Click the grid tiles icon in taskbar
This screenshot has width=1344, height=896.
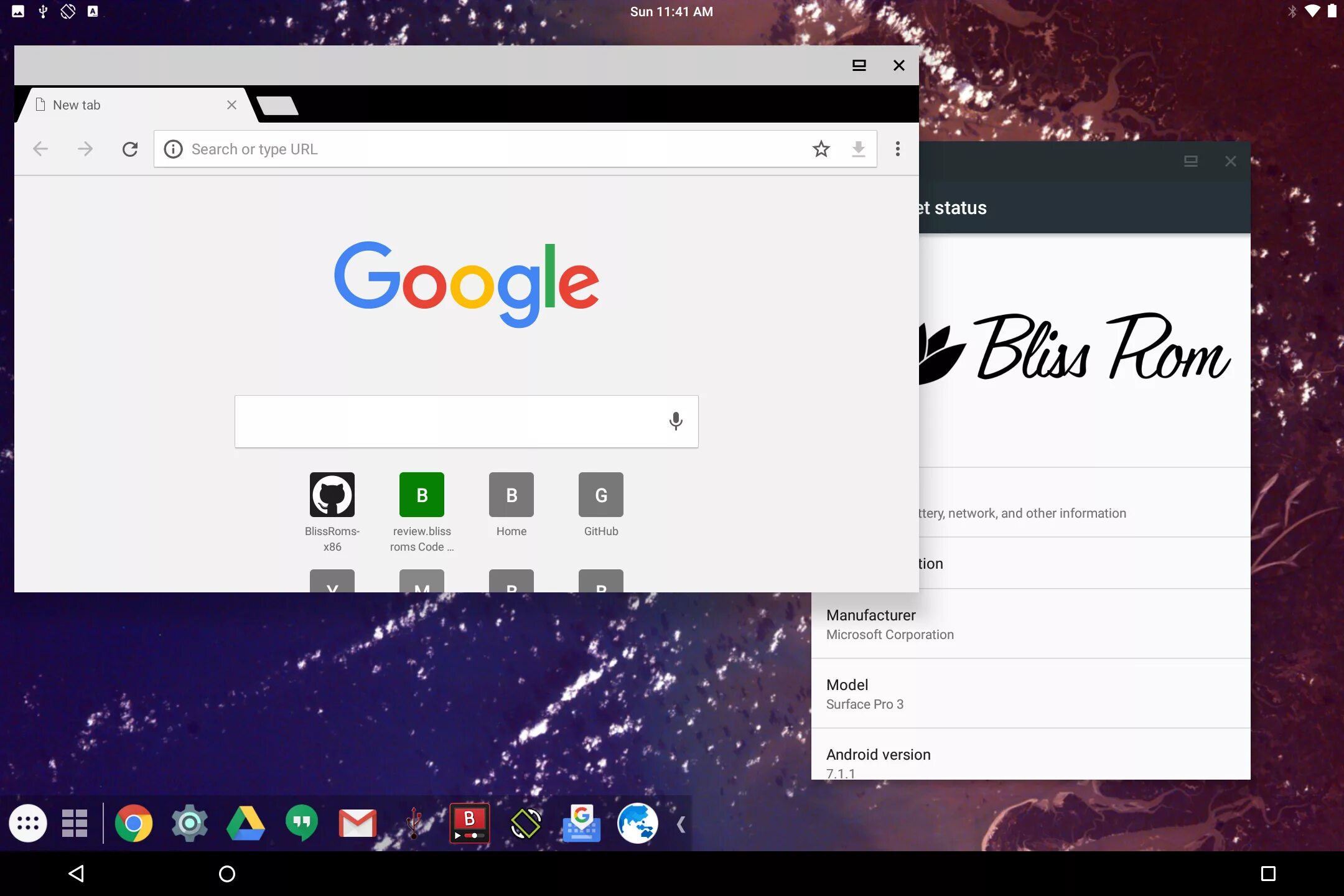tap(75, 823)
